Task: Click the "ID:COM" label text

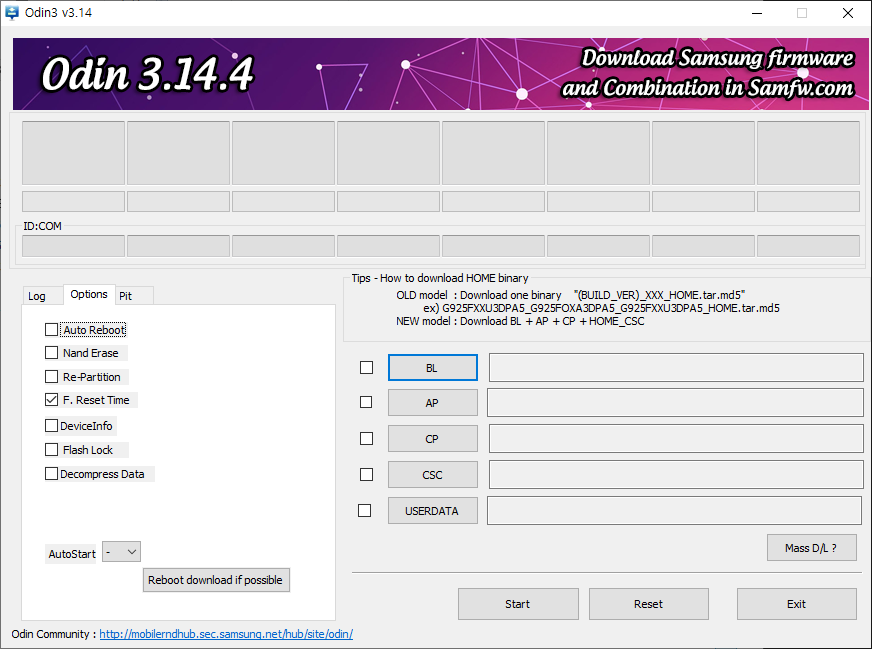Action: tap(42, 226)
